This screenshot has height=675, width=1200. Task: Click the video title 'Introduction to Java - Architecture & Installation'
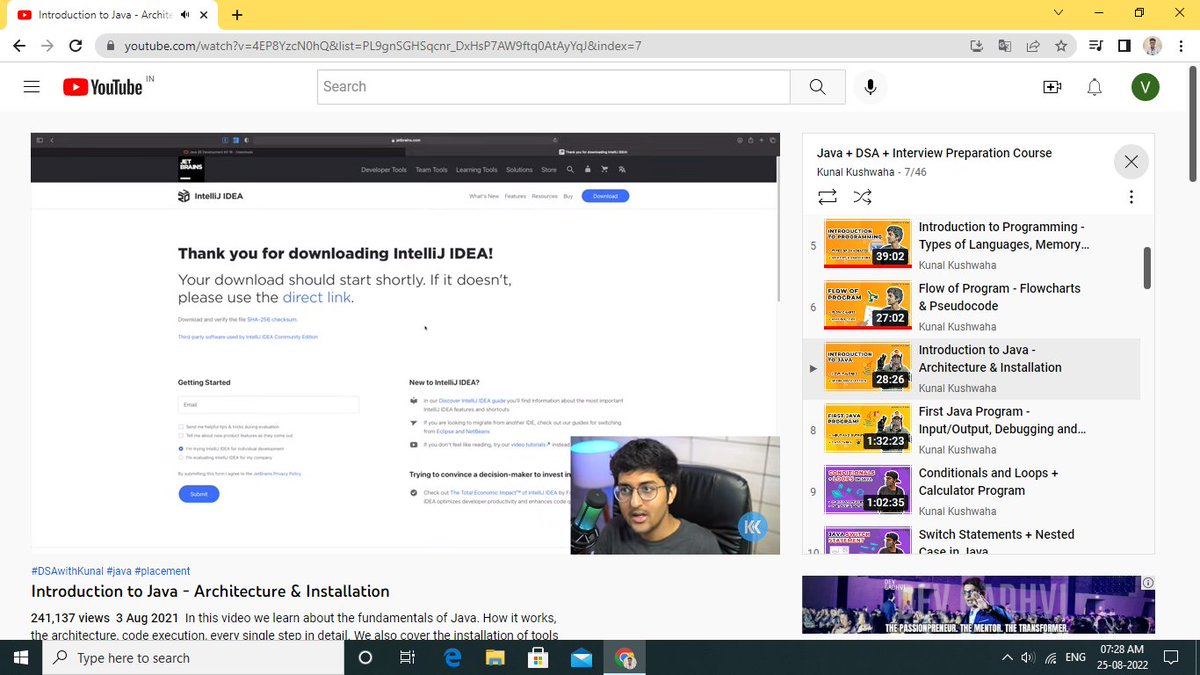(210, 592)
